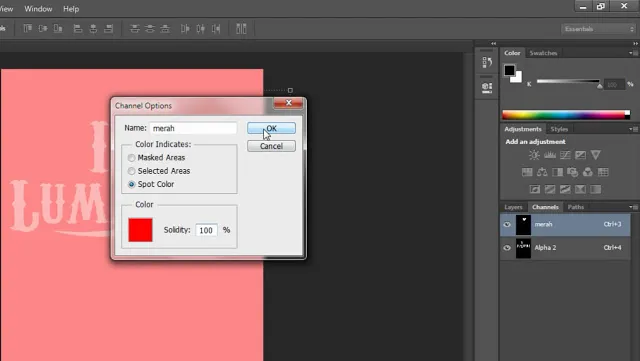Viewport: 640px width, 361px height.
Task: Click the Align Vertical Centers icon
Action: point(42,29)
